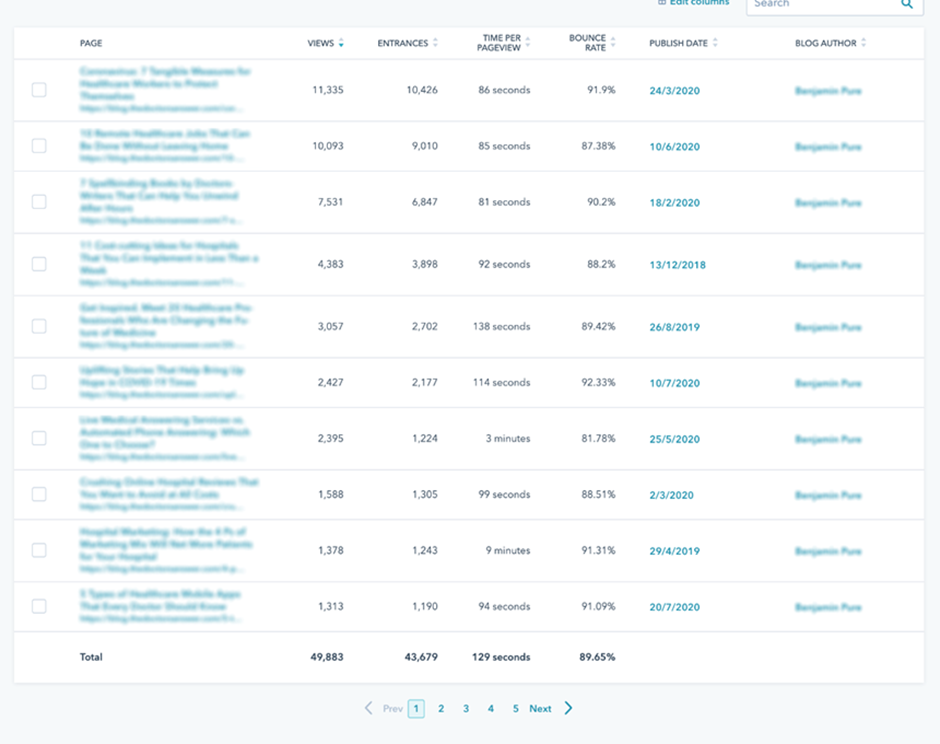Open the 13/12/2018 publish date link
The image size is (940, 744).
coord(677,265)
